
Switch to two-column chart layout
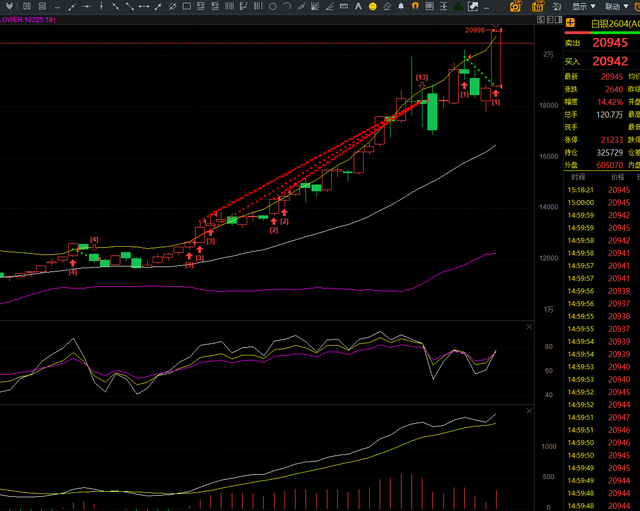27,6
